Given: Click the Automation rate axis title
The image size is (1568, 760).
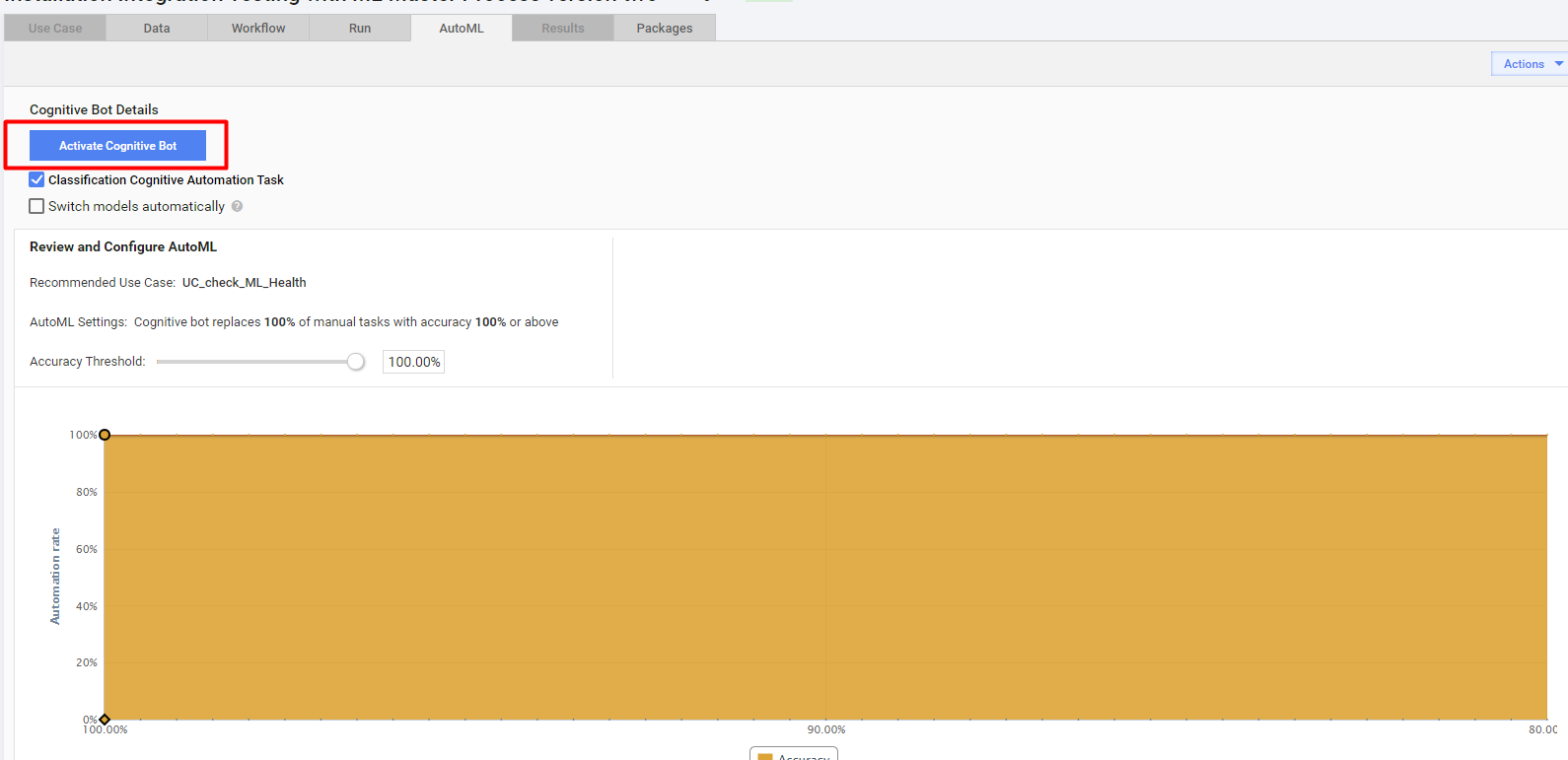Looking at the screenshot, I should 55,577.
